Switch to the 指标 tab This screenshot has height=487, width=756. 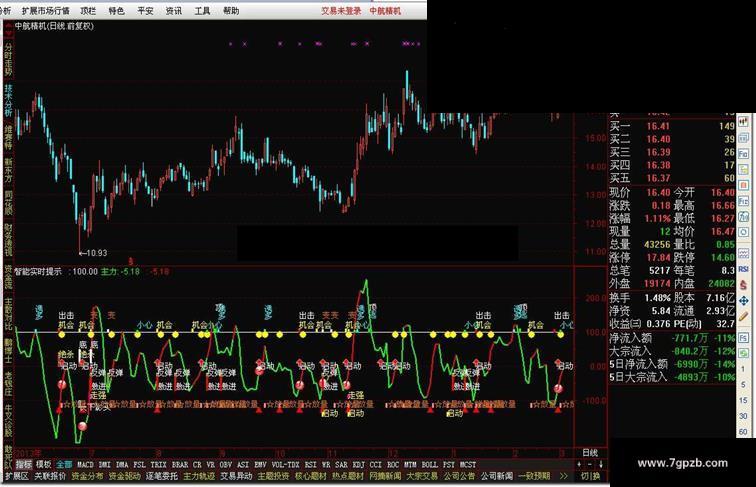24,465
